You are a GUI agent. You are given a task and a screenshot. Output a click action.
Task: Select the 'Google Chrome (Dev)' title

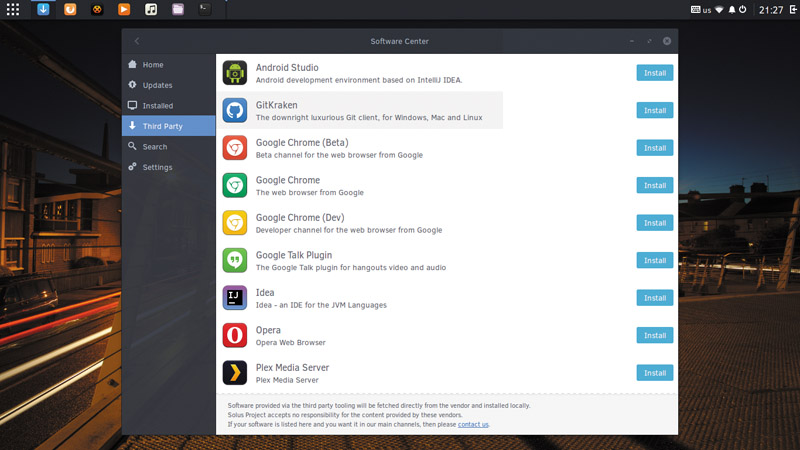point(300,218)
